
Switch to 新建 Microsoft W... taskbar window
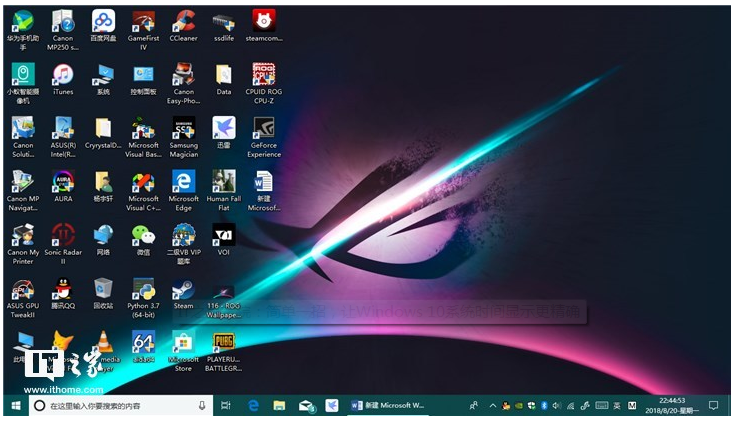click(389, 406)
